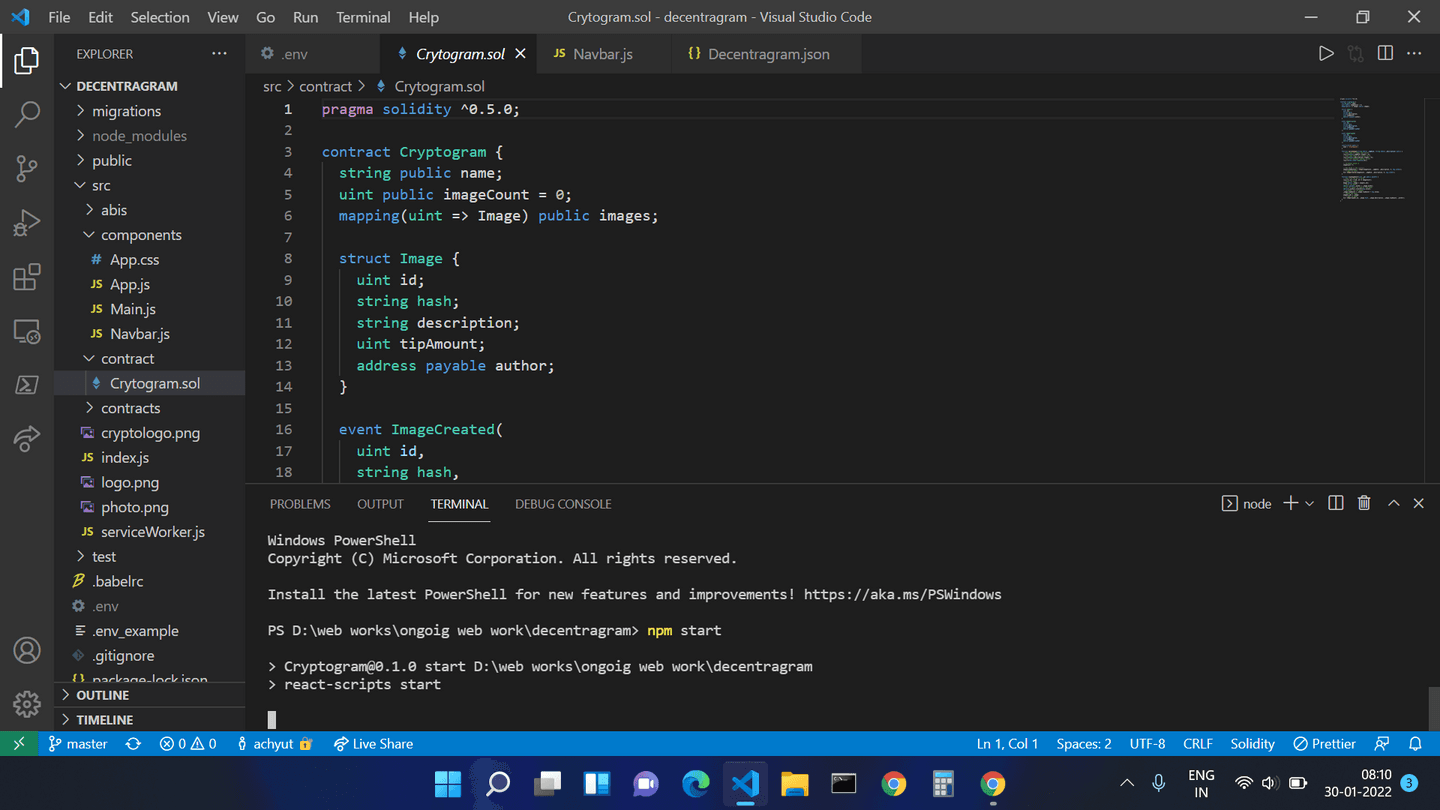The height and width of the screenshot is (810, 1440).
Task: Open the Live Share activity bar icon
Action: coord(27,438)
